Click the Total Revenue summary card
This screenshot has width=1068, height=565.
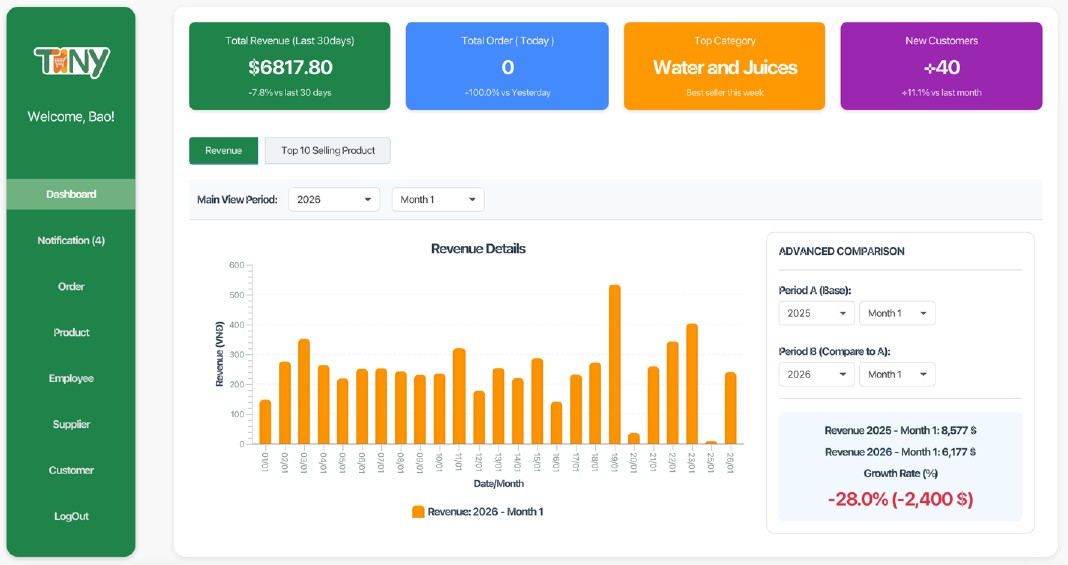tap(290, 66)
